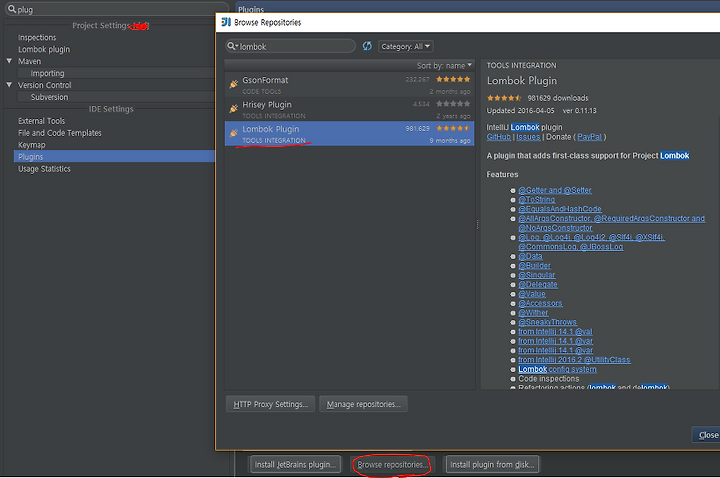Select GsonFormat plugin row
The height and width of the screenshot is (478, 720).
click(x=349, y=84)
